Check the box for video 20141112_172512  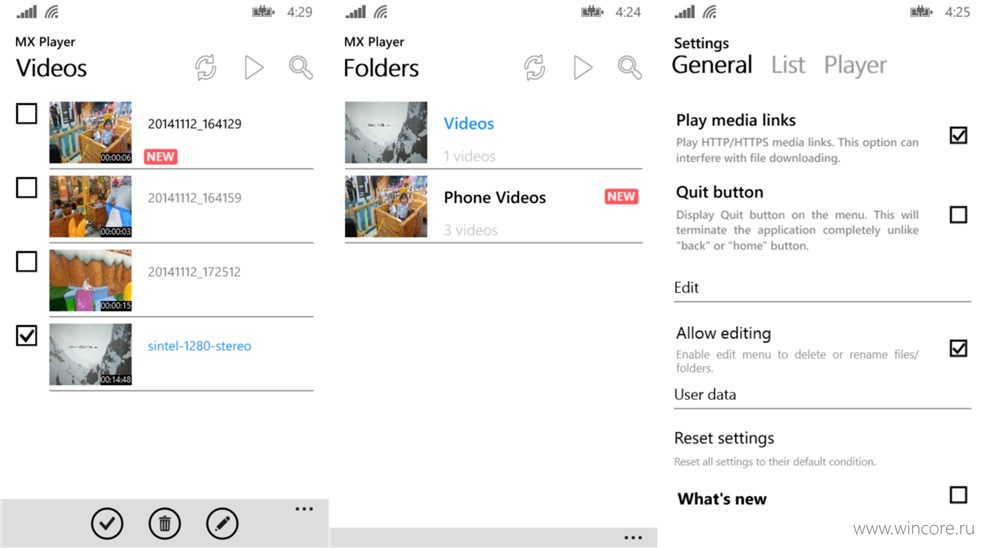[26, 262]
